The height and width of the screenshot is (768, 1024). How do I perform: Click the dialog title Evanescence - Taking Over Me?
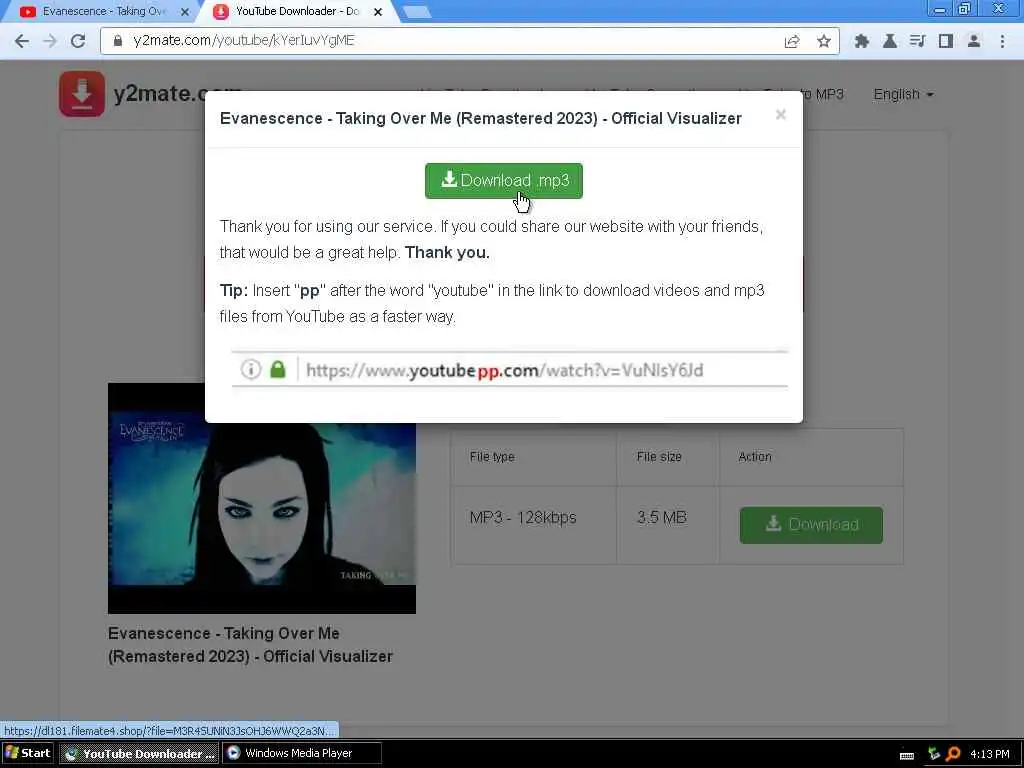[x=481, y=118]
